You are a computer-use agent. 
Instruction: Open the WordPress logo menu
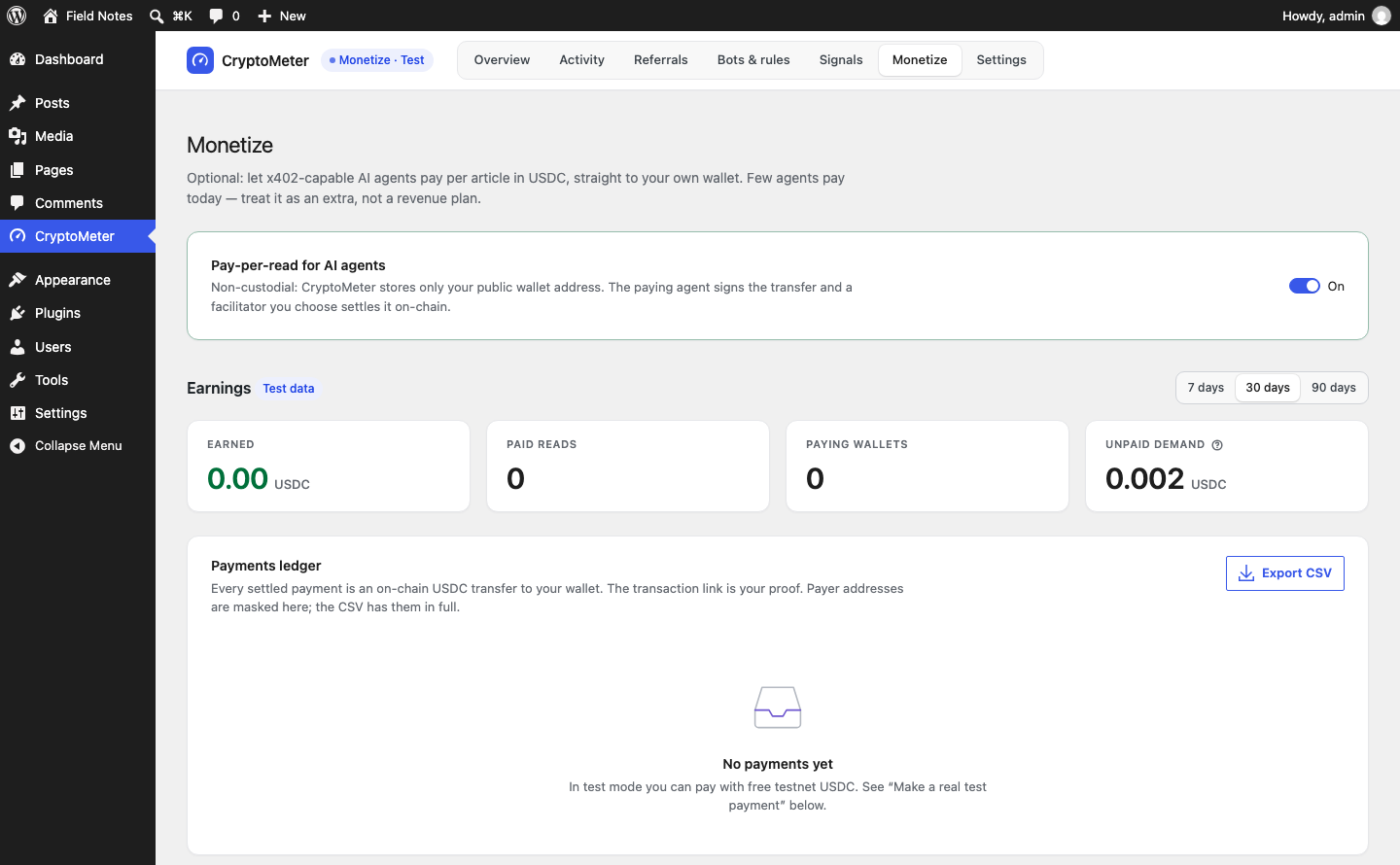tap(17, 16)
